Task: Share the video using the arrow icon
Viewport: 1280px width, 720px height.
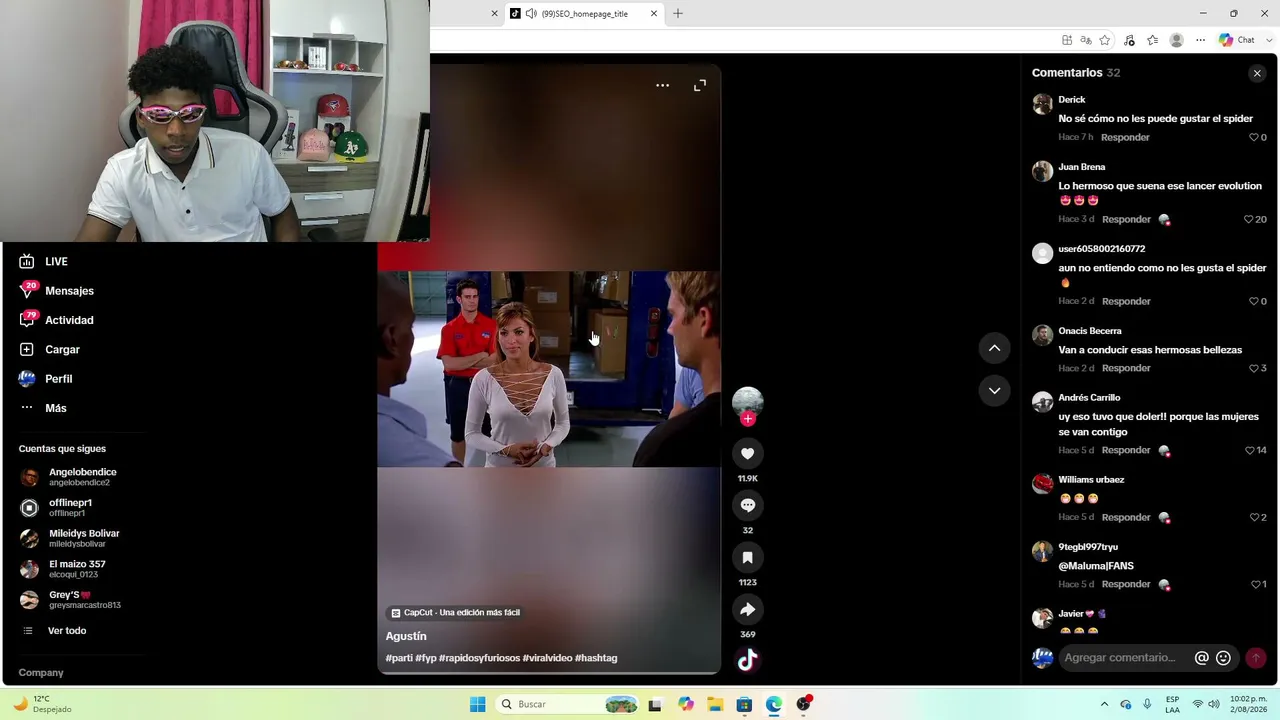Action: coord(747,610)
